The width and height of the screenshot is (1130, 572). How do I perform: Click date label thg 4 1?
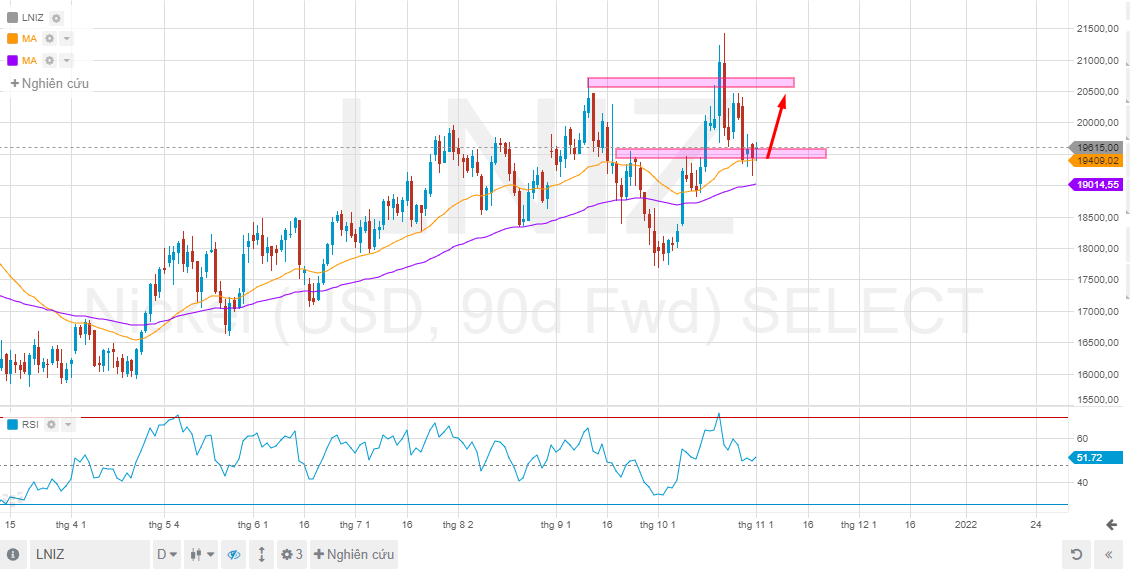pos(71,524)
